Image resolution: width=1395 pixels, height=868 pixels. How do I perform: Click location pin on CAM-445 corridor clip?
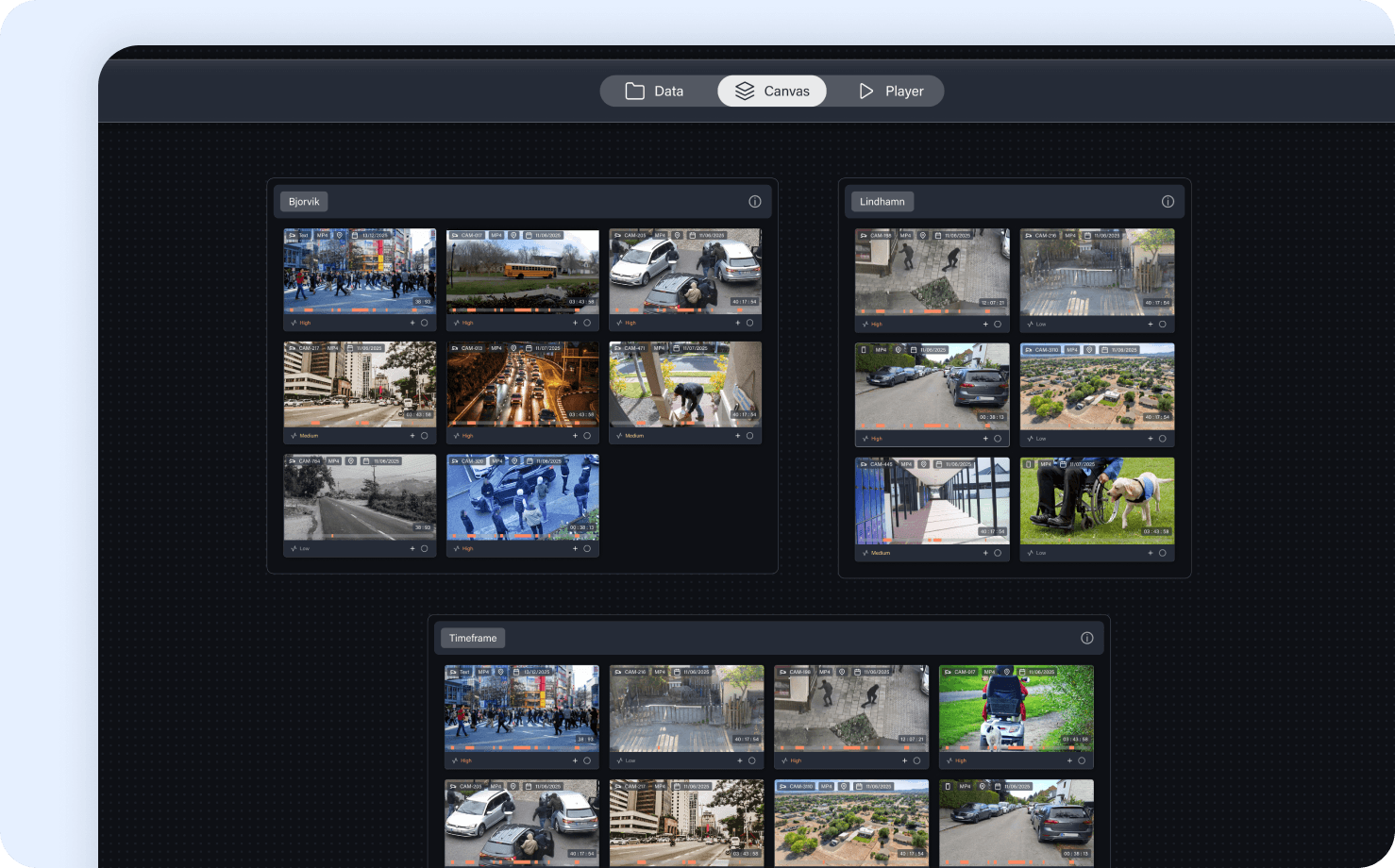[924, 464]
